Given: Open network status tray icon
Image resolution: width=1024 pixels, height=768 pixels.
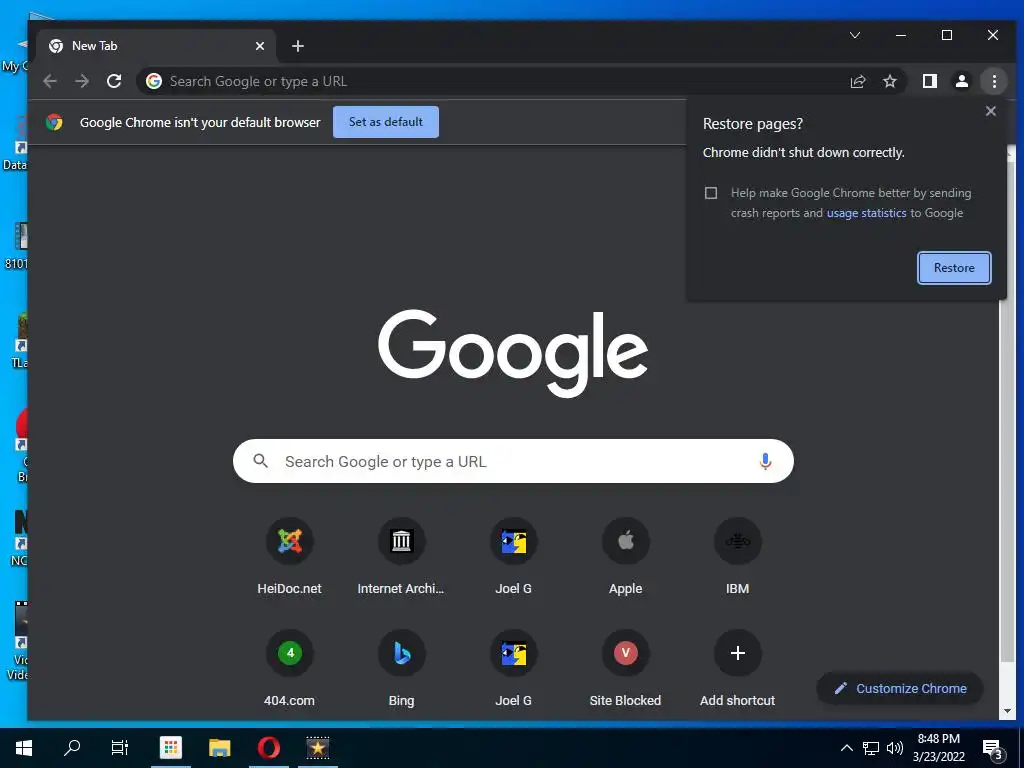Looking at the screenshot, I should (x=871, y=748).
